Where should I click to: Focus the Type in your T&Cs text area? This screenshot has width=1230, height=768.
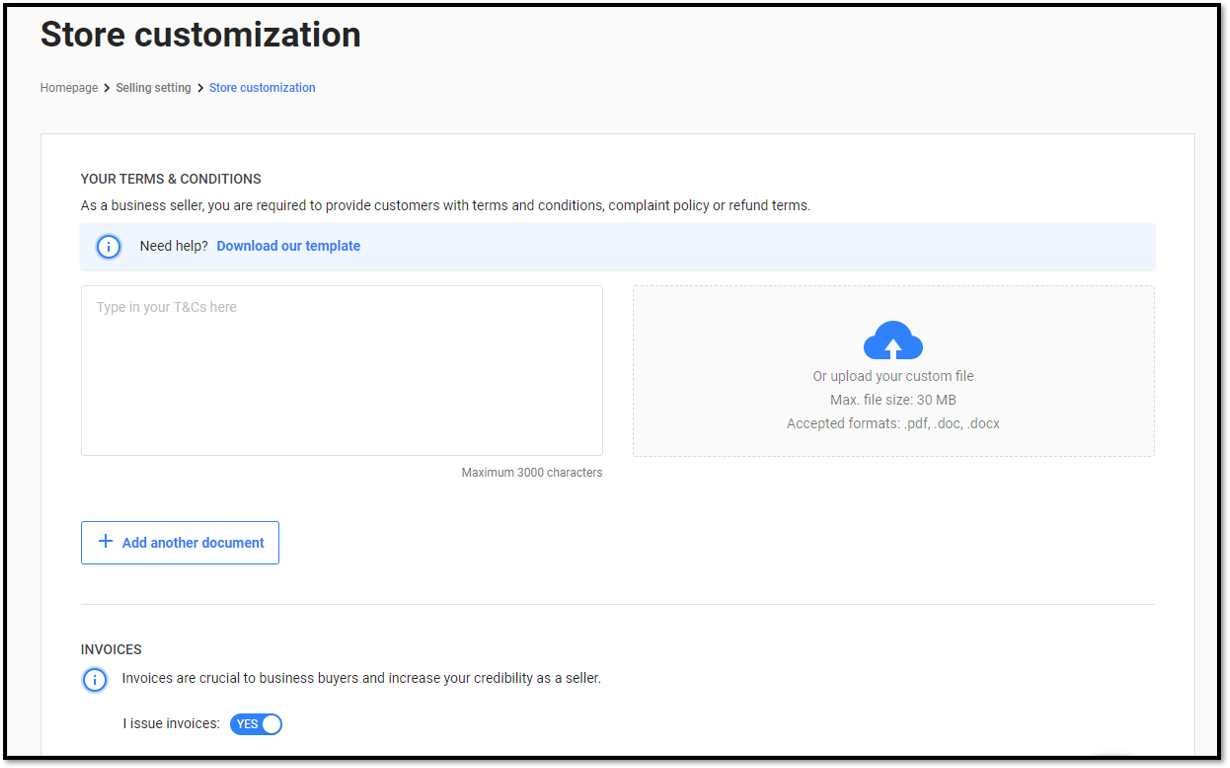pyautogui.click(x=342, y=370)
